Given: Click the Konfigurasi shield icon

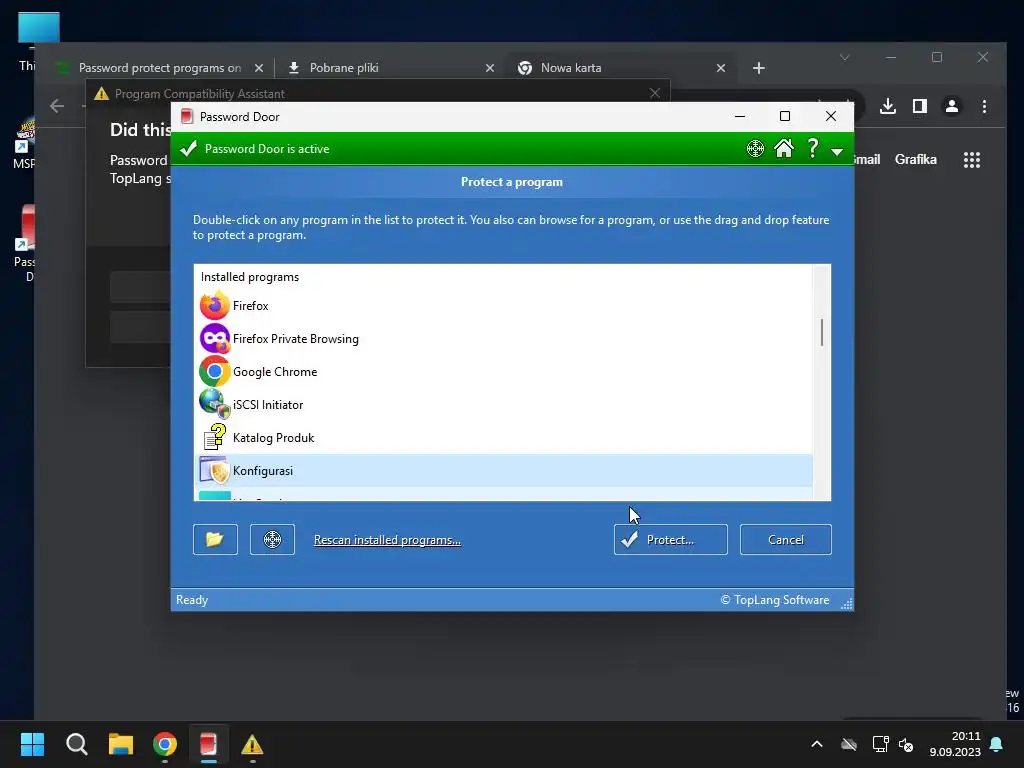Looking at the screenshot, I should click(x=214, y=470).
